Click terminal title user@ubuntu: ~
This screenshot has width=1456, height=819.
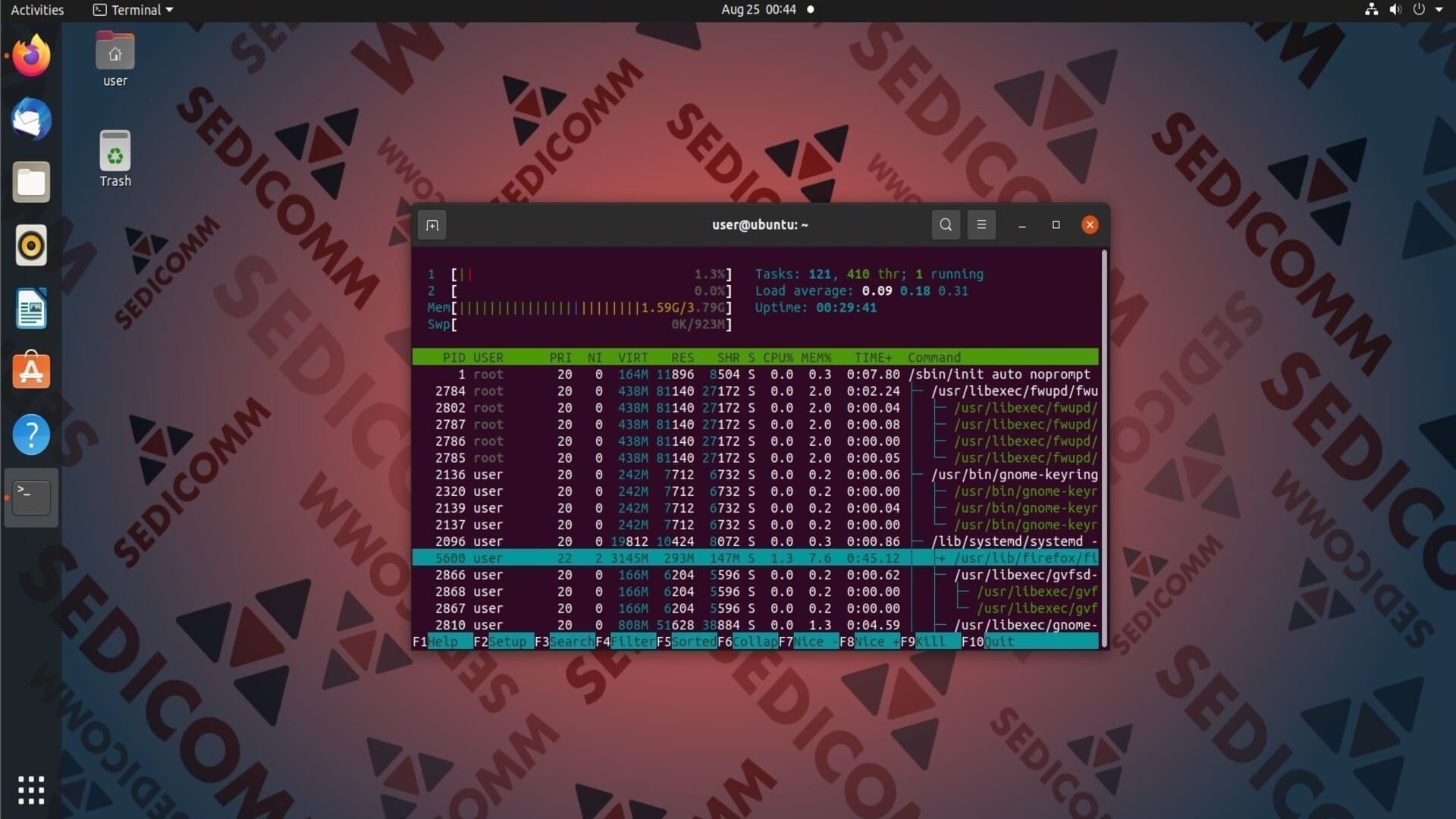pyautogui.click(x=760, y=224)
